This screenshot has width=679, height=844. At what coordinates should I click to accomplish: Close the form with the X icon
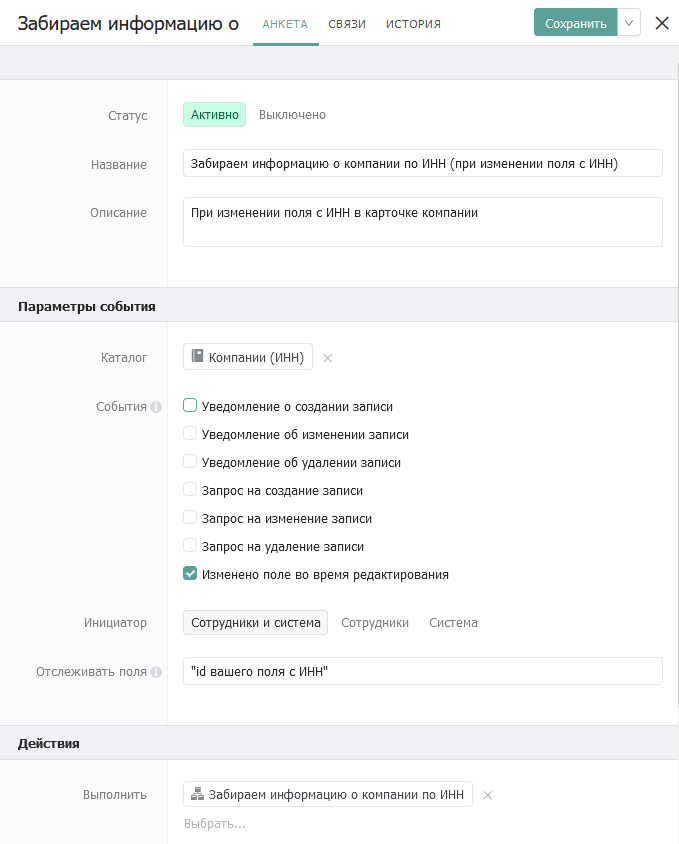click(661, 23)
